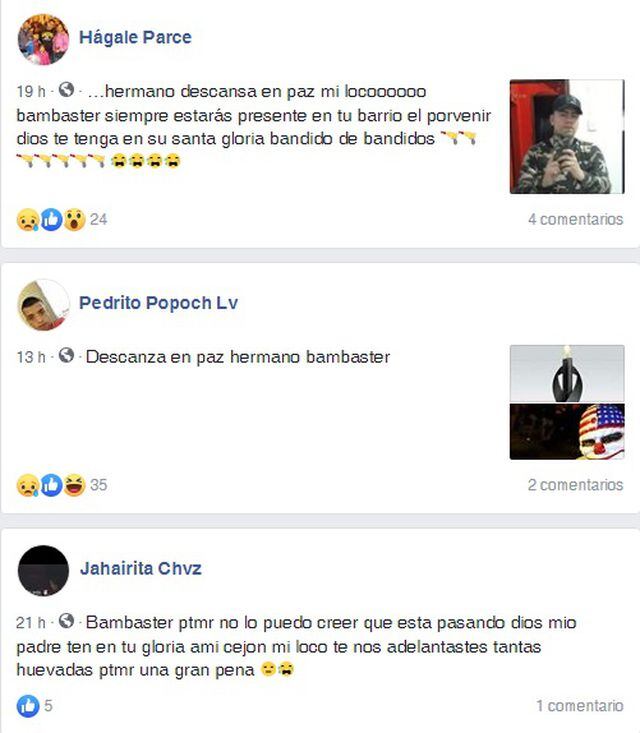This screenshot has height=733, width=640.
Task: Open Hágale Parce's profile picture
Action: (x=43, y=40)
